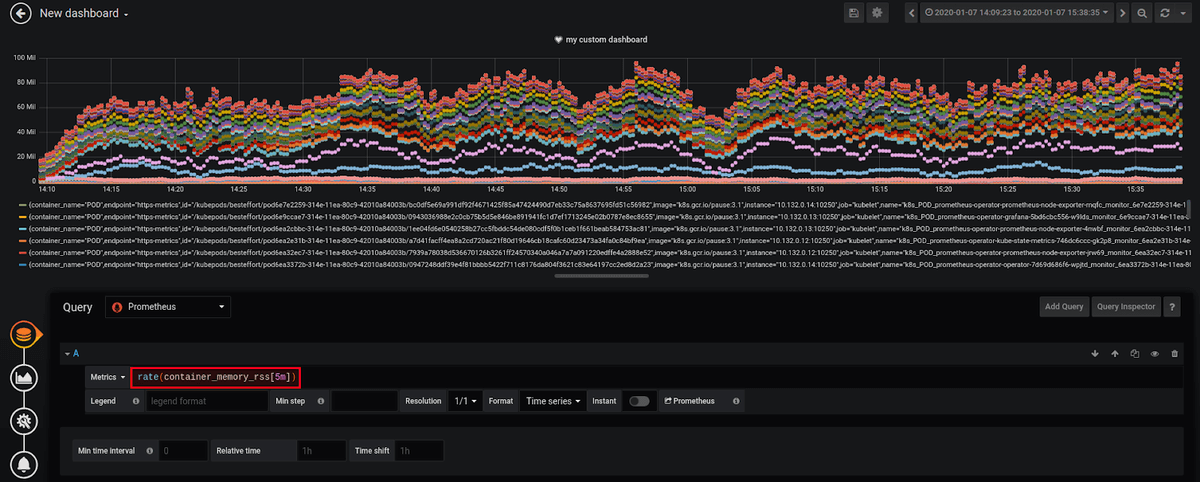The image size is (1200, 482).
Task: Open the Format Time series dropdown
Action: point(553,401)
